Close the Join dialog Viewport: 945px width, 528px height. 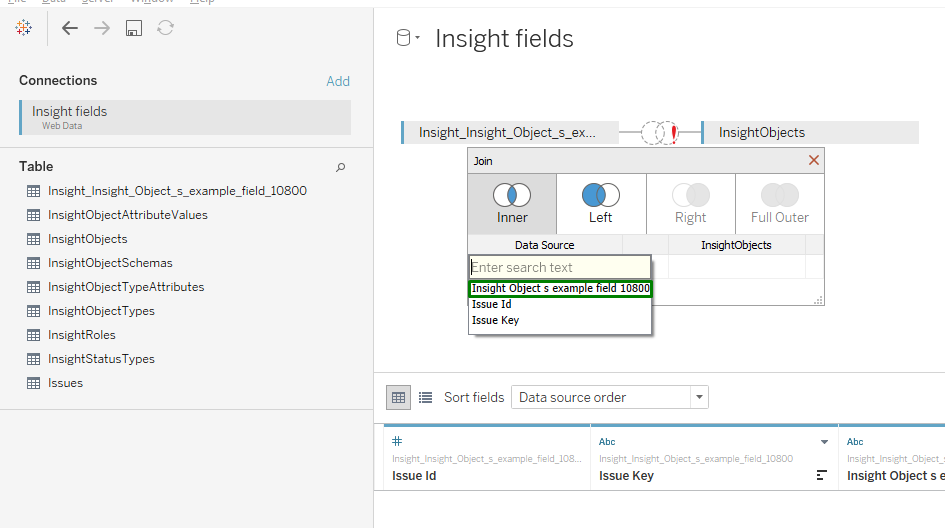[x=814, y=160]
